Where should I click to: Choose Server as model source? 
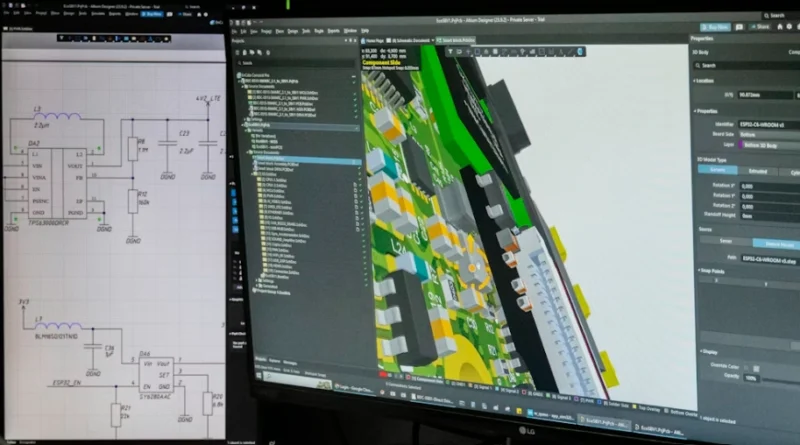tap(726, 241)
